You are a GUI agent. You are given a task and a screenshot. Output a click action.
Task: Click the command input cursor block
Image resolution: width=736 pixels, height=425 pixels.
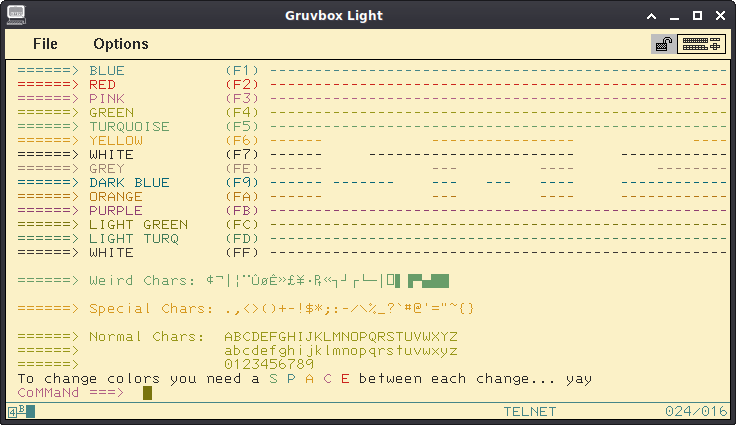pos(147,393)
